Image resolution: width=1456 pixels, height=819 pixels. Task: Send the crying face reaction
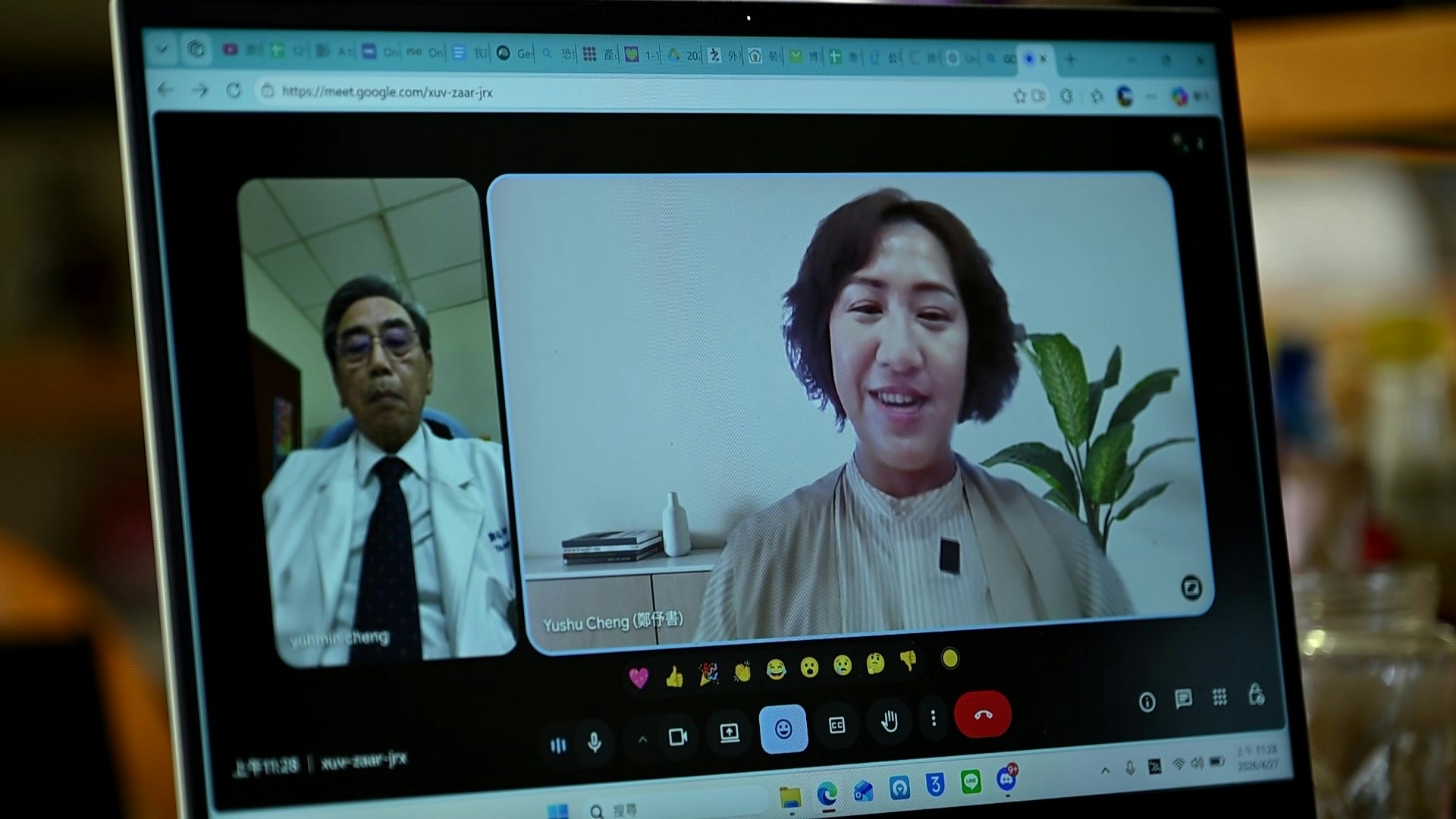843,665
